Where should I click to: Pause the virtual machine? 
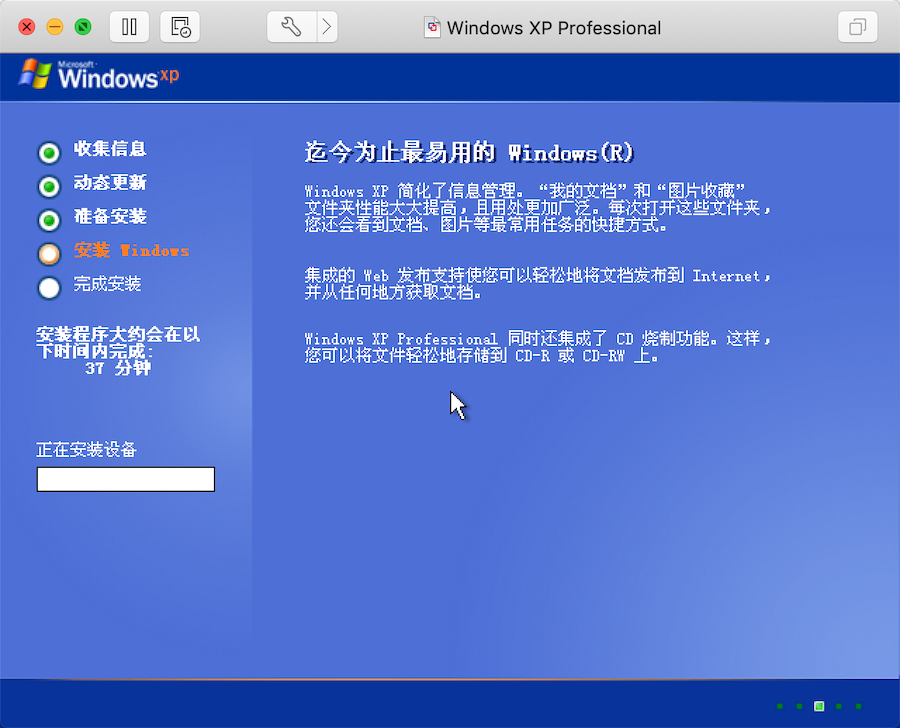(x=129, y=27)
